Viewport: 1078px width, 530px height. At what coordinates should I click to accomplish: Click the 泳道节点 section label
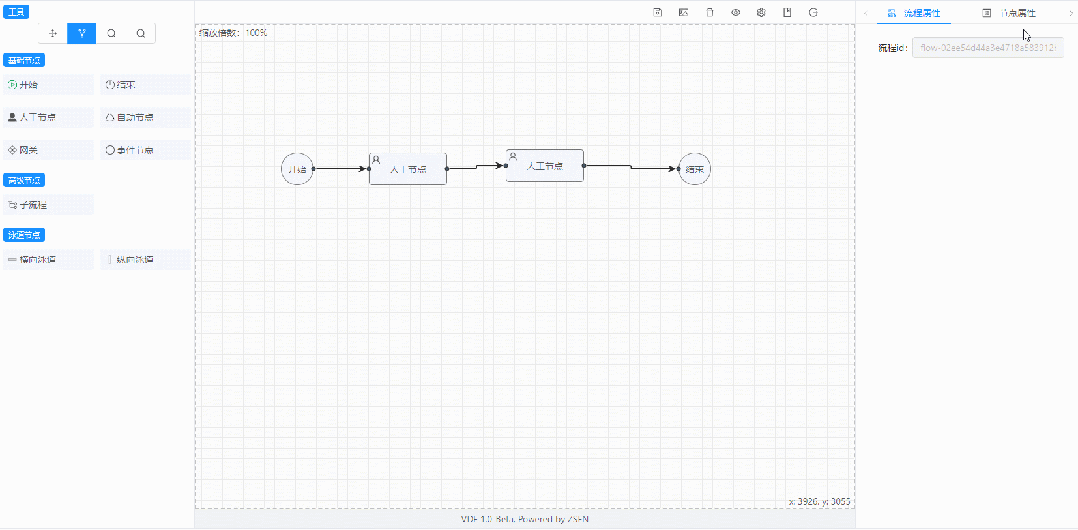[x=24, y=236]
